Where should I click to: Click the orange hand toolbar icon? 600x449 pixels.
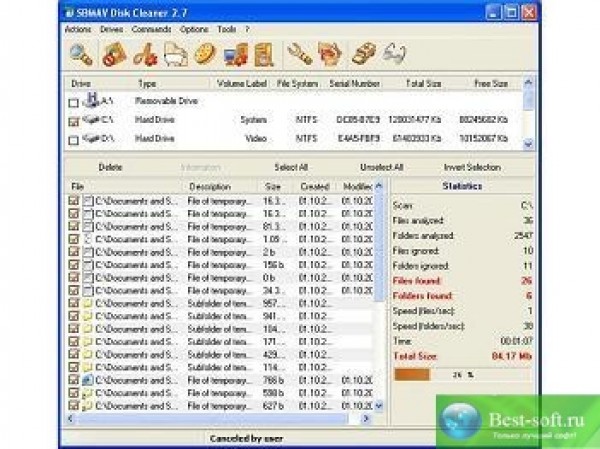(x=330, y=54)
